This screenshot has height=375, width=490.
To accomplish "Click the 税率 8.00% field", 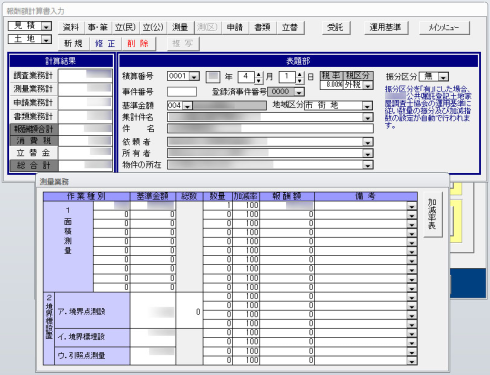I will click(331, 85).
